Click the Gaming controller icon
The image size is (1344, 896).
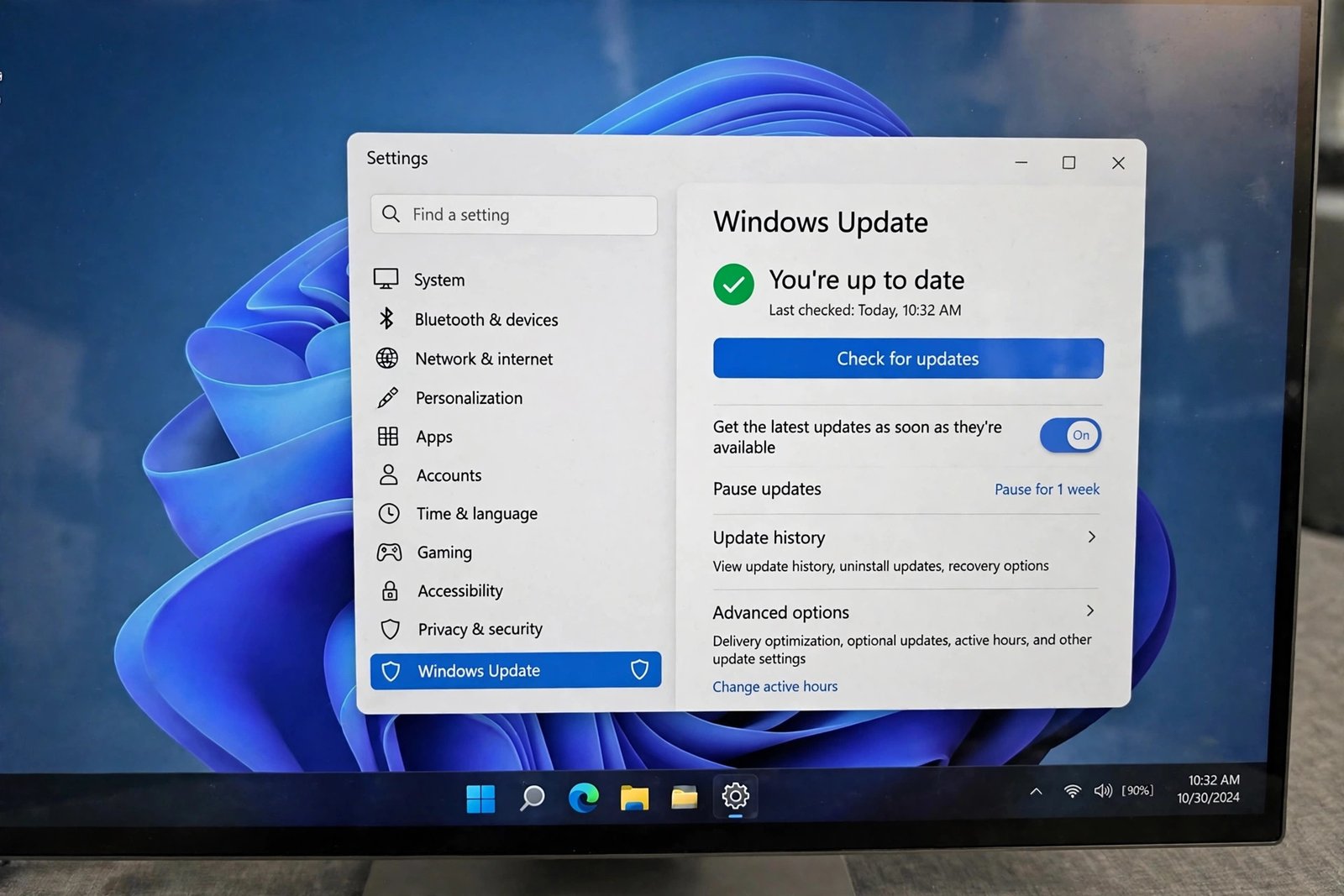tap(389, 552)
